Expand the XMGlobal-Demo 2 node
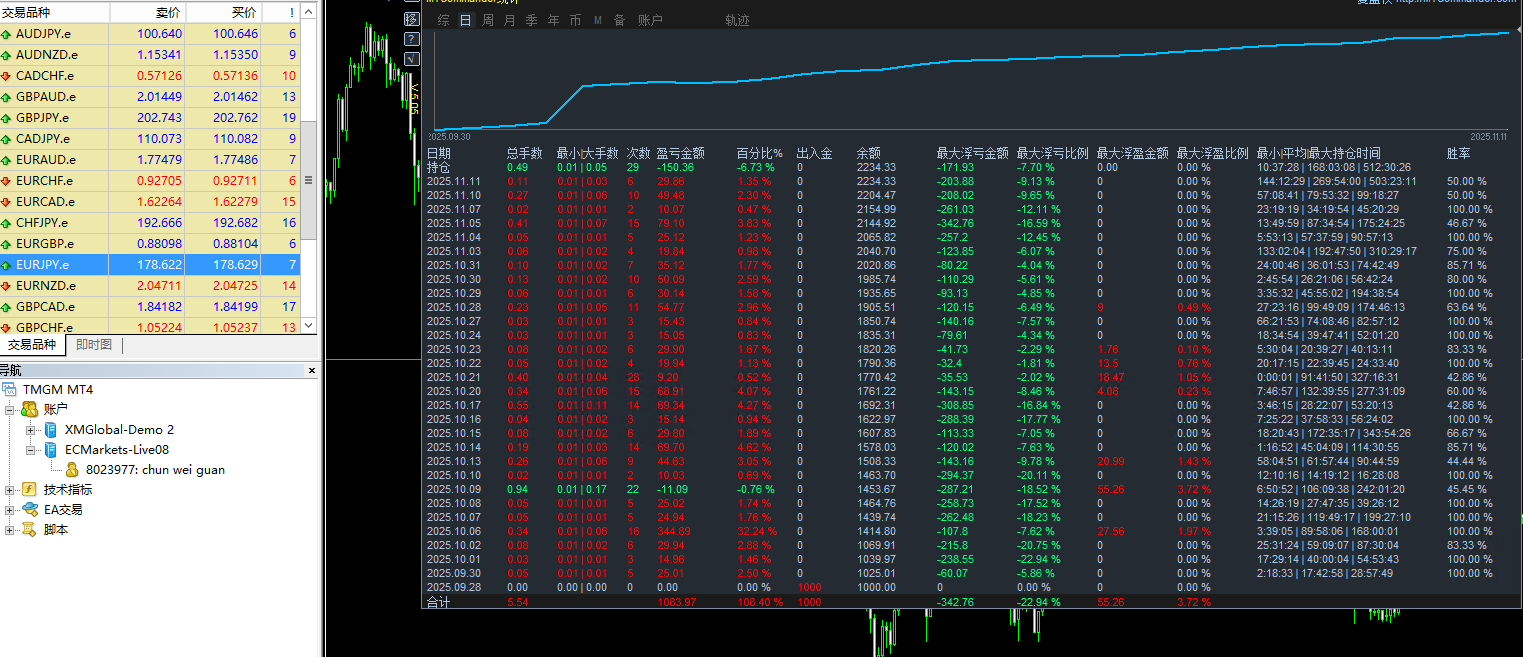 pos(31,429)
